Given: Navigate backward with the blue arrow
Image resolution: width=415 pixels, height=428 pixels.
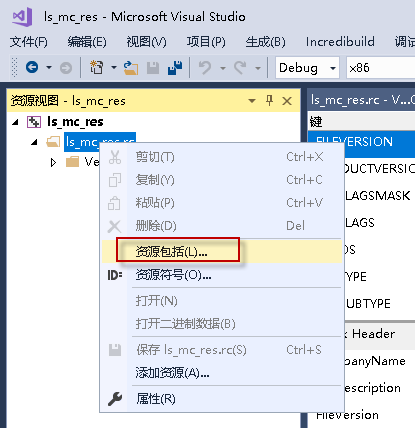Looking at the screenshot, I should click(32, 67).
